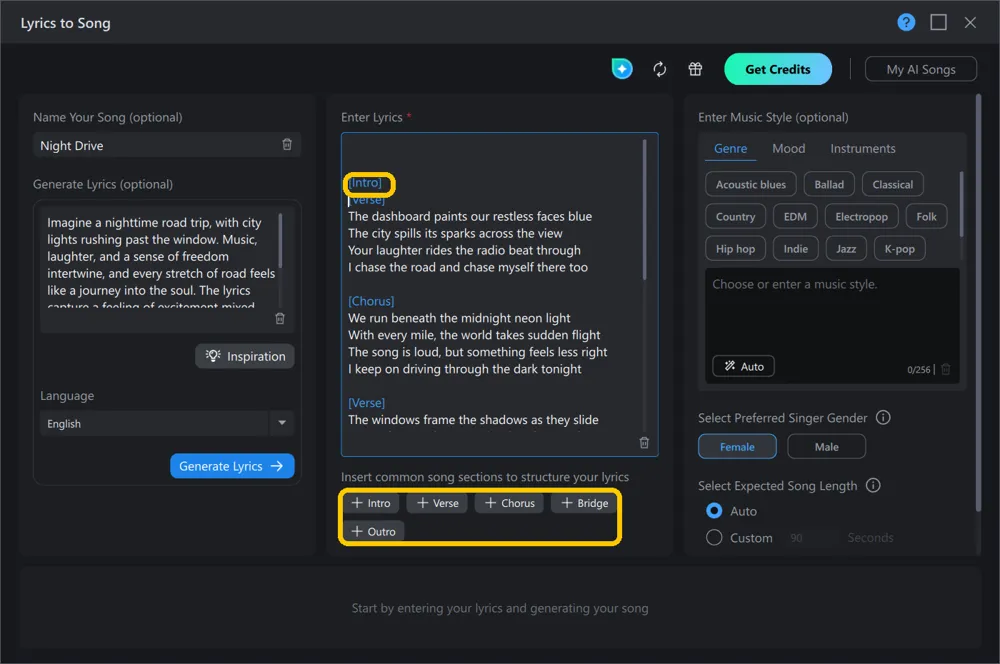The image size is (1000, 664).
Task: Insert a Bridge section
Action: (x=584, y=503)
